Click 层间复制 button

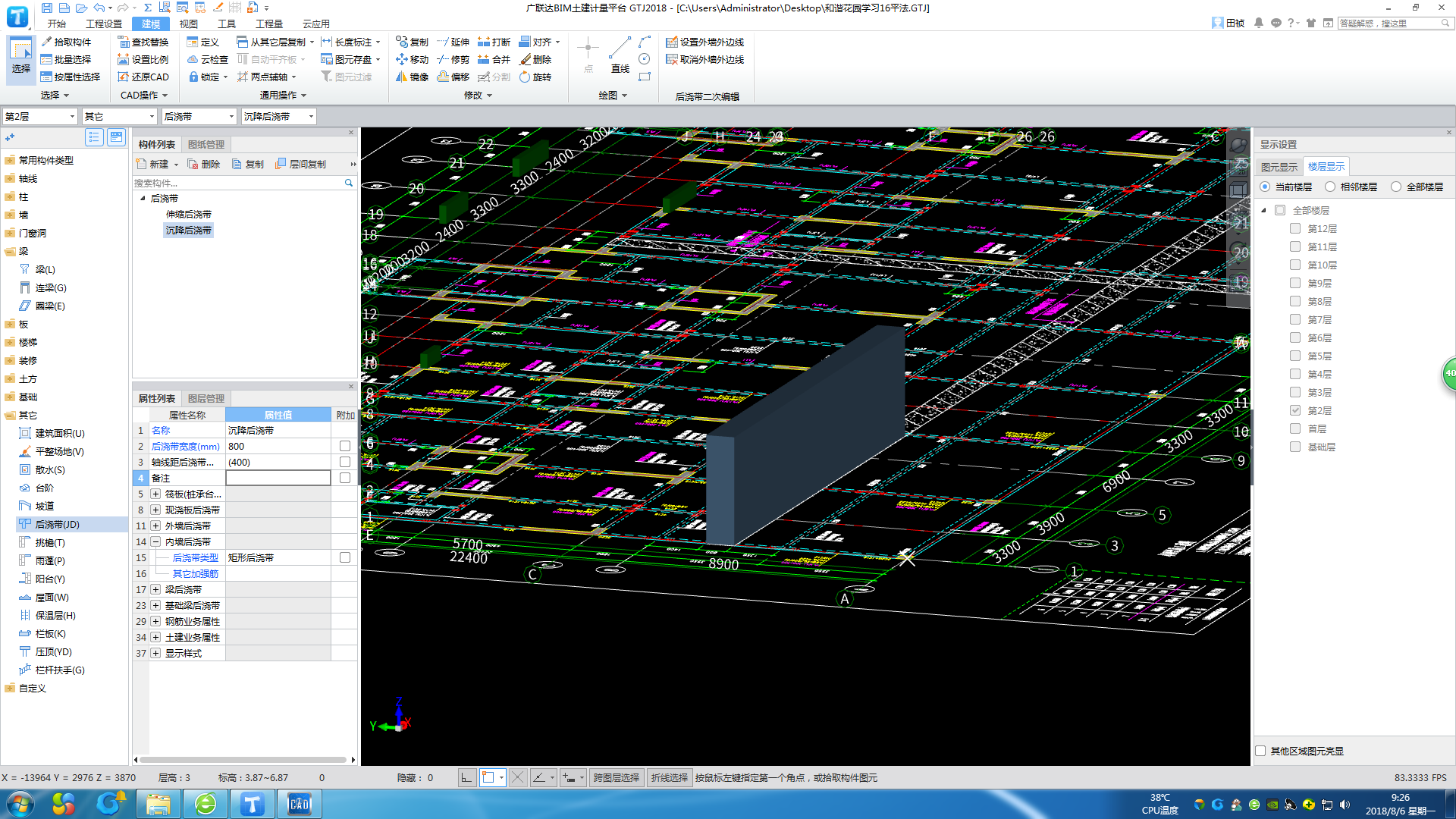tap(301, 164)
